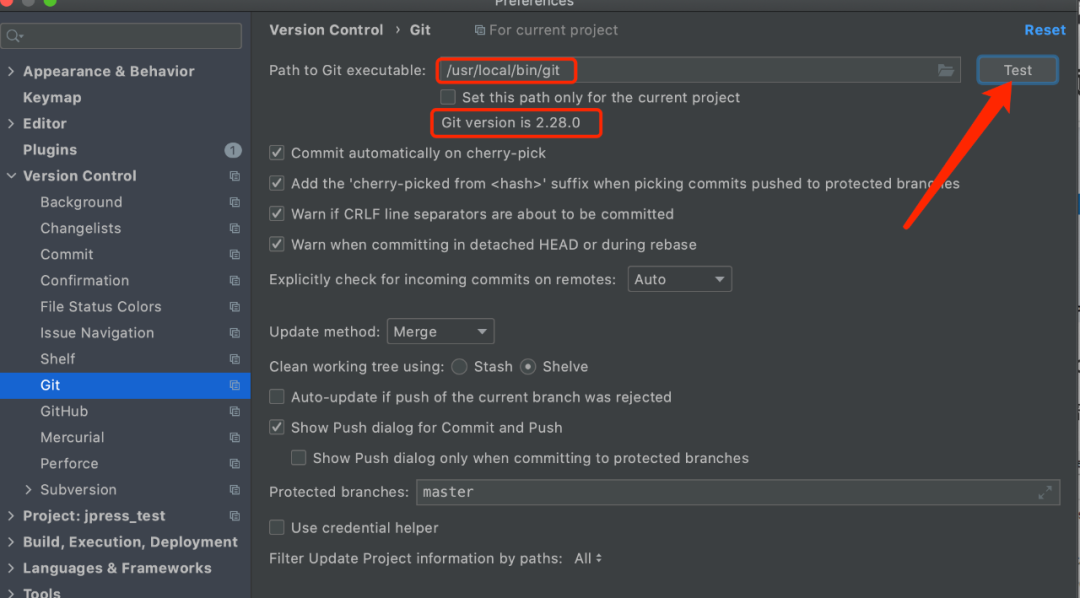Click the search magnifier icon in settings
Image resolution: width=1080 pixels, height=598 pixels.
click(x=14, y=37)
